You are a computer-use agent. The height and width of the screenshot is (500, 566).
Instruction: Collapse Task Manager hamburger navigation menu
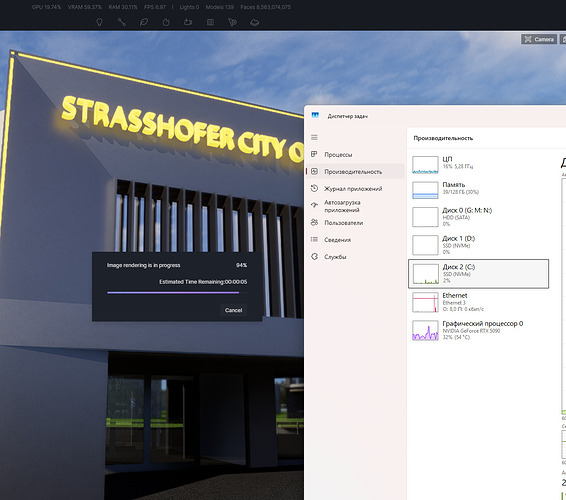(x=314, y=137)
